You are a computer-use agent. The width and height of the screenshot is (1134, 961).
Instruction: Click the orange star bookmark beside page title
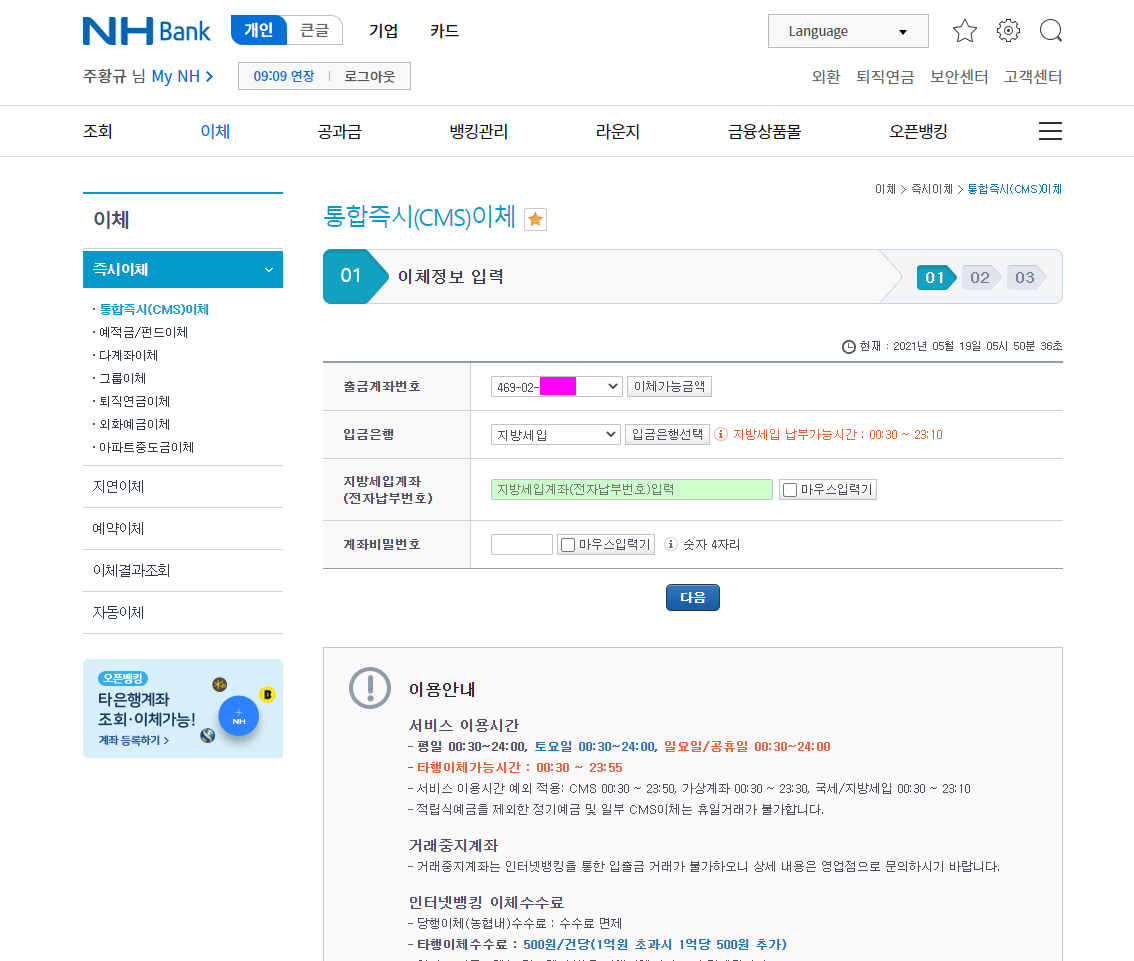pyautogui.click(x=535, y=220)
